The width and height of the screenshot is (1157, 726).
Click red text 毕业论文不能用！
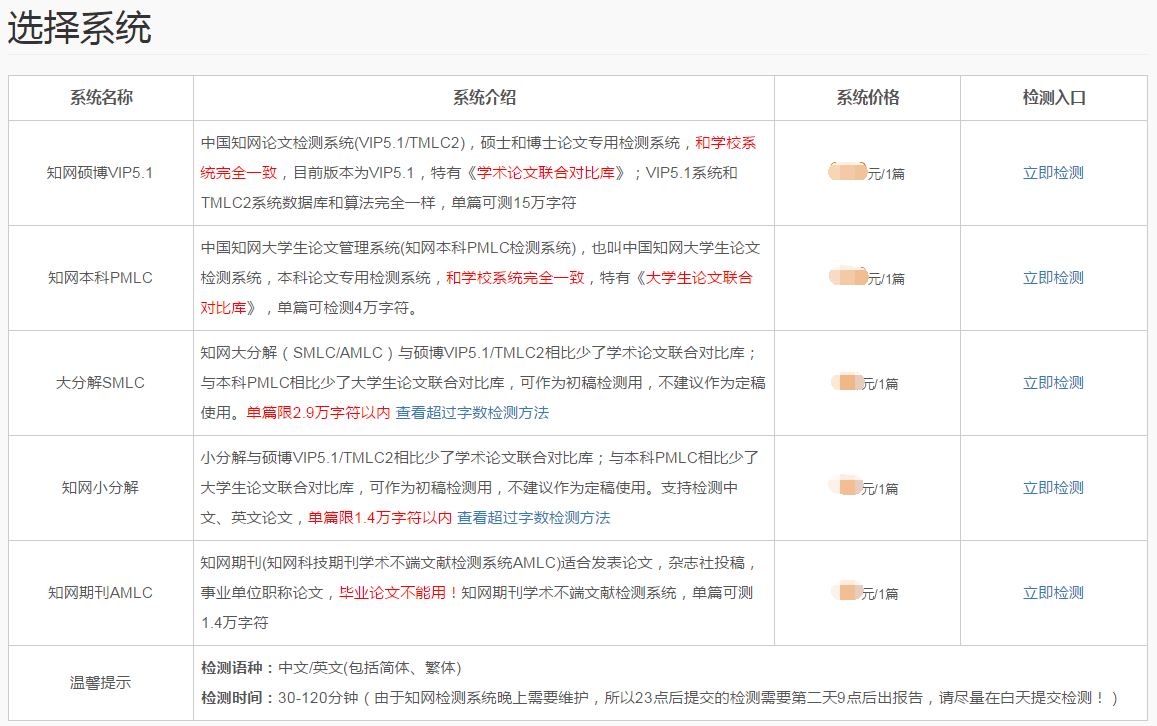click(399, 592)
